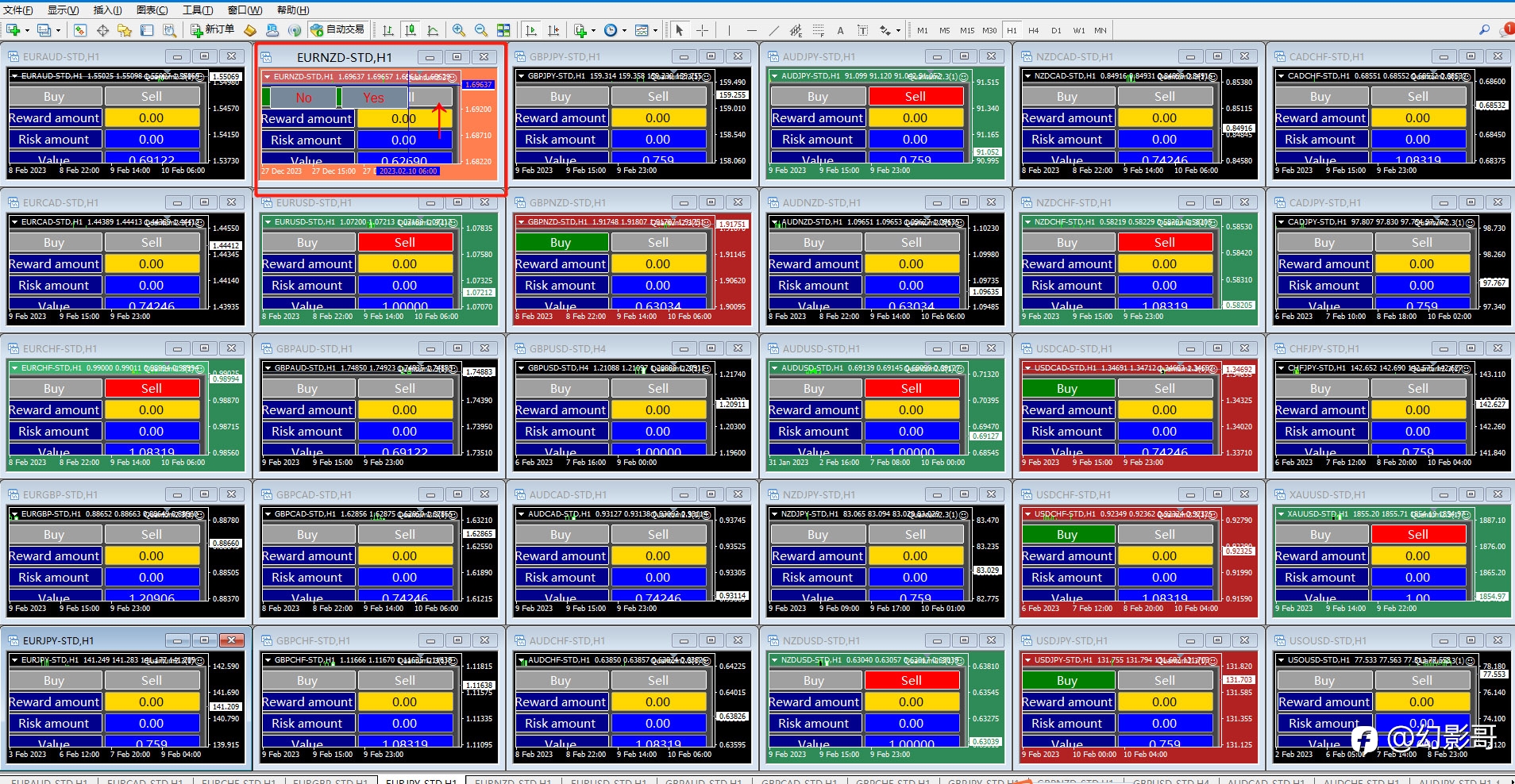Image resolution: width=1515 pixels, height=784 pixels.
Task: Click yellow Reward amount value in EURAUD-STD chart
Action: pyautogui.click(x=152, y=117)
